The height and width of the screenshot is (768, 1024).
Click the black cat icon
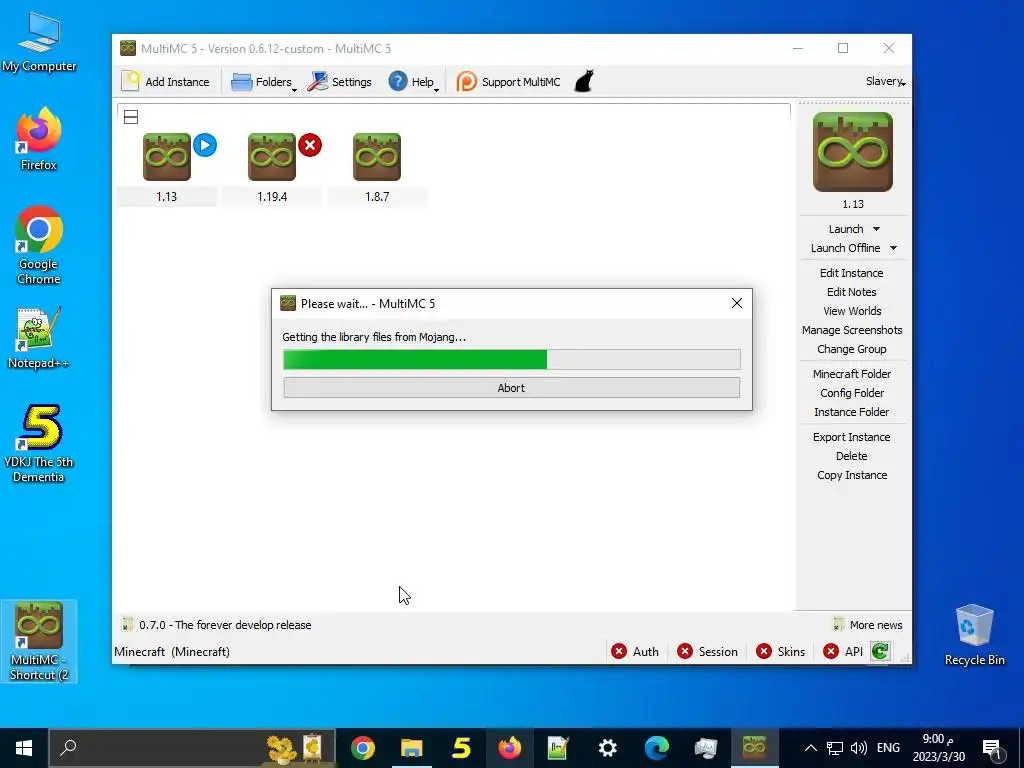[x=584, y=82]
